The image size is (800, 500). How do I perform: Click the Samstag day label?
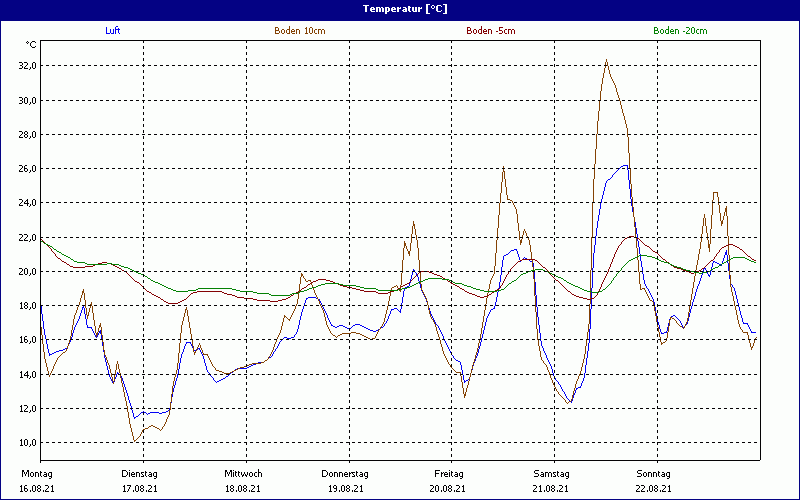point(552,474)
